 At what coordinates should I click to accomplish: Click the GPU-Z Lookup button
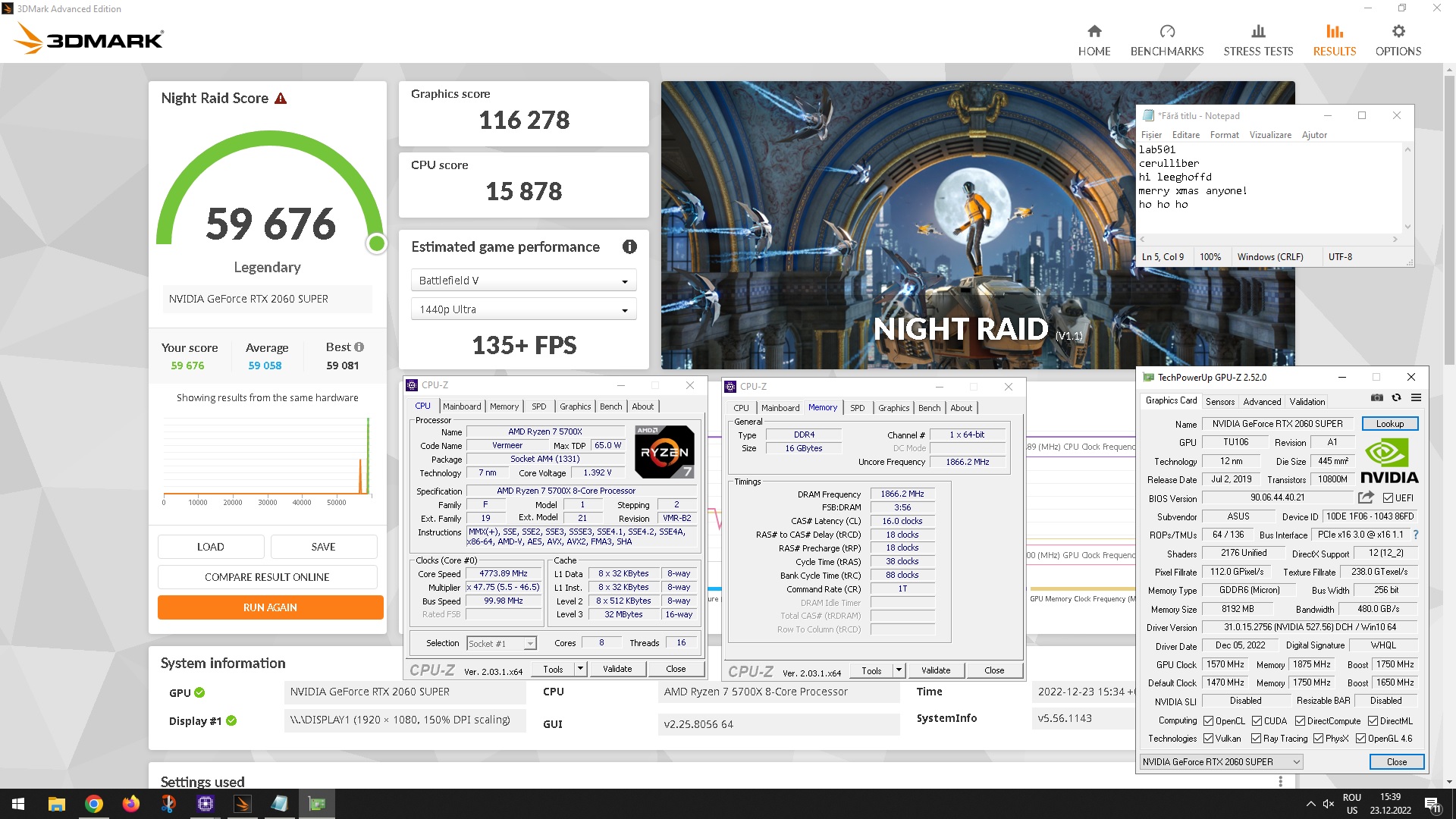1390,424
